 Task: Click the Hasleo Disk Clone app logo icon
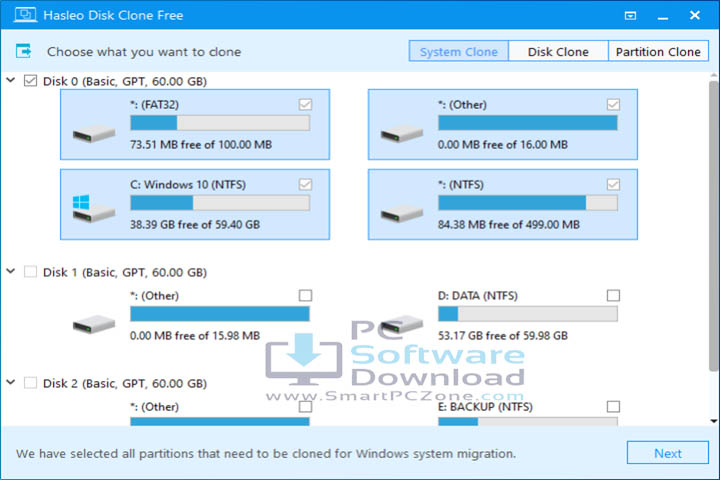(x=25, y=15)
